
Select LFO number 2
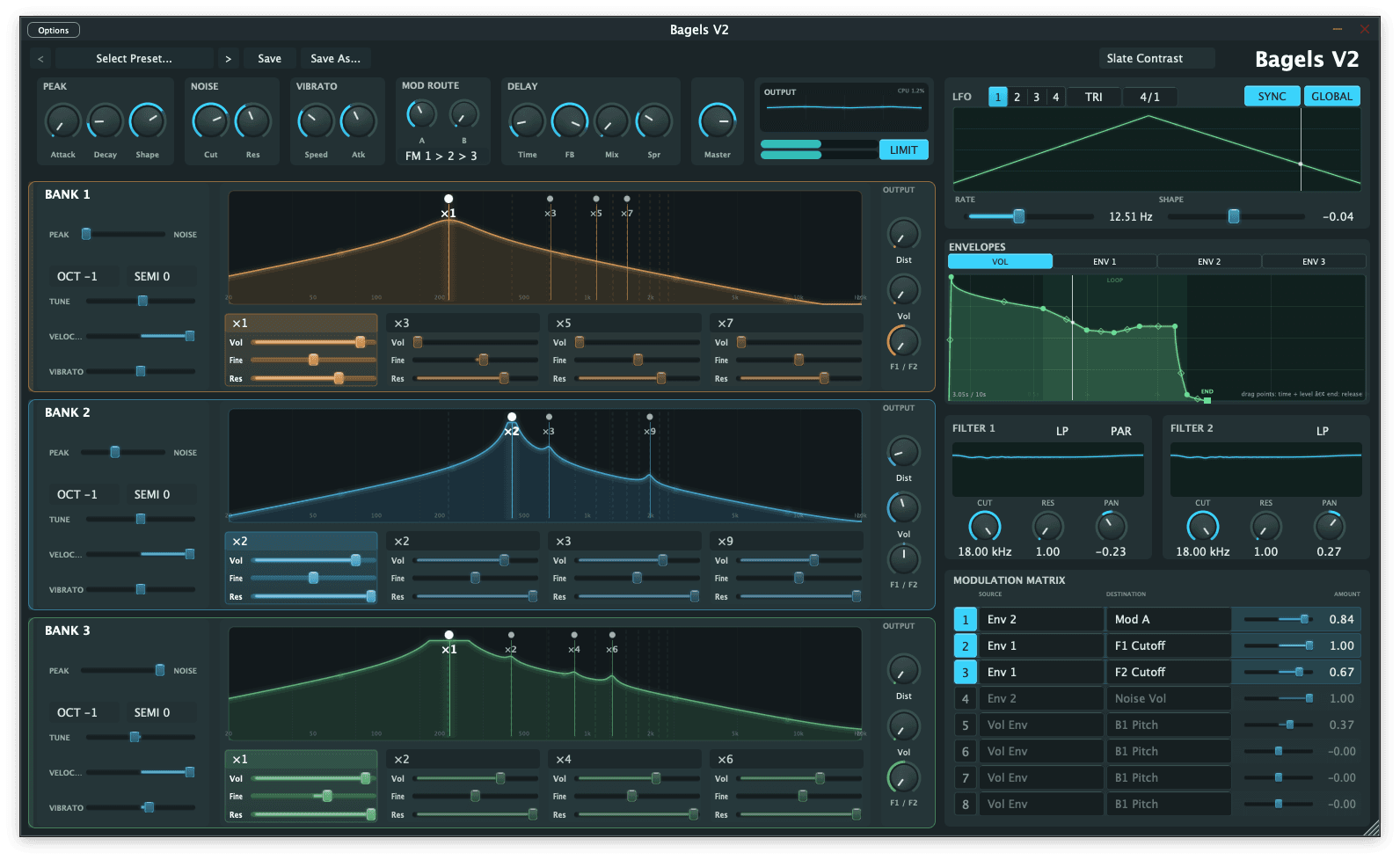click(1017, 97)
